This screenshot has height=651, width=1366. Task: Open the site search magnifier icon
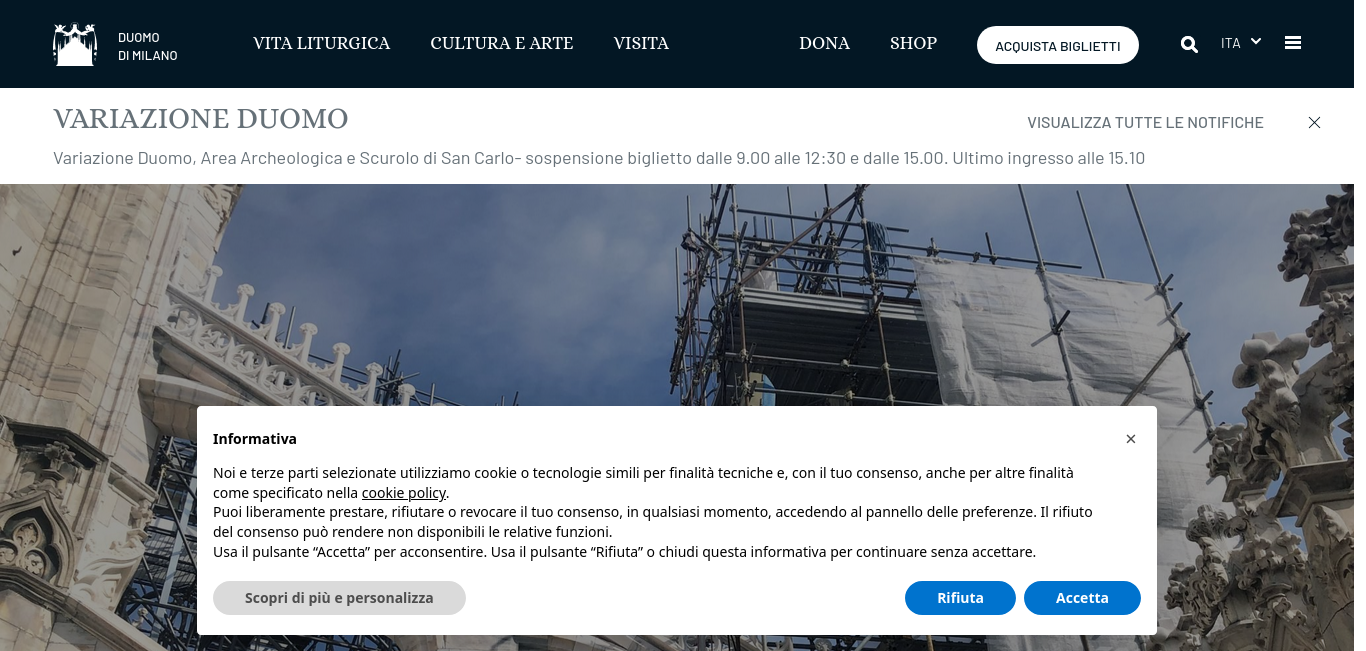(1189, 44)
